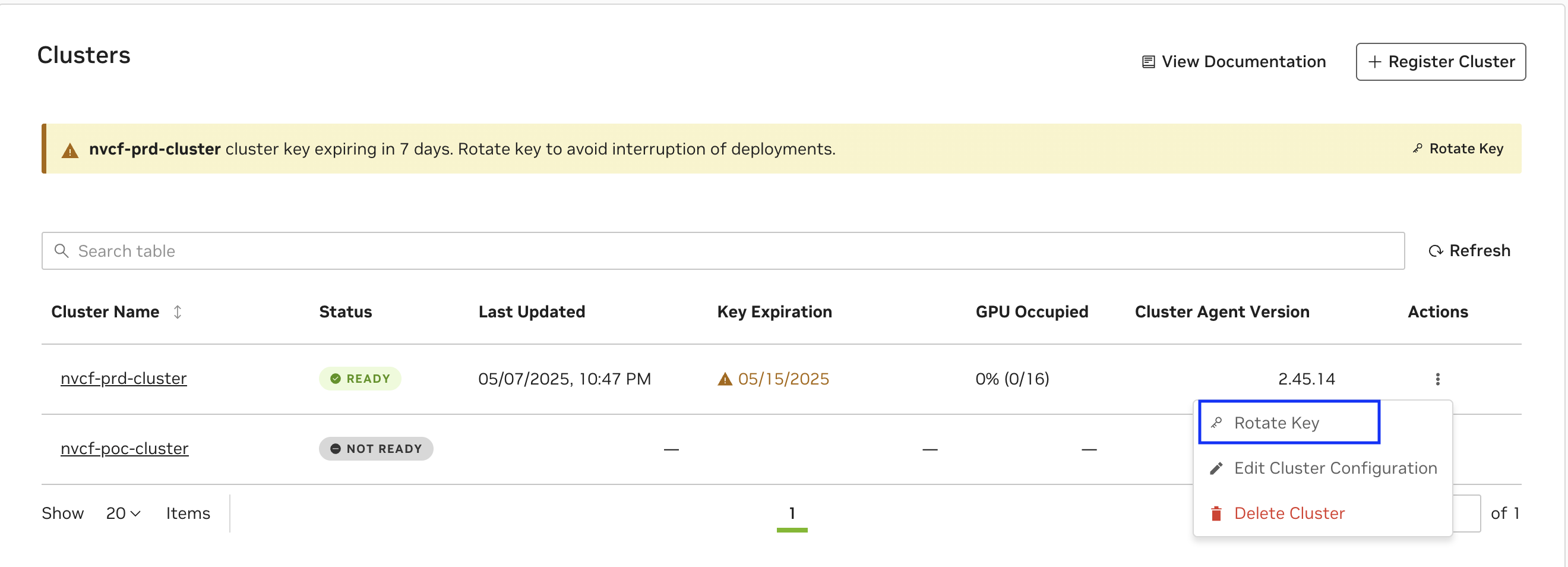Select Delete Cluster from the actions menu
This screenshot has height=567, width=1568.
[1289, 514]
